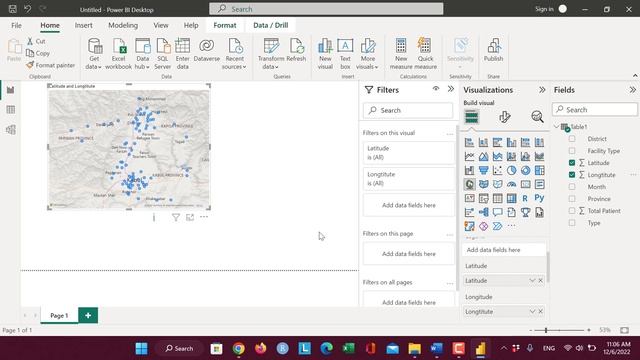The image size is (640, 360).
Task: Click in the Fields pane search box
Action: pos(595,109)
